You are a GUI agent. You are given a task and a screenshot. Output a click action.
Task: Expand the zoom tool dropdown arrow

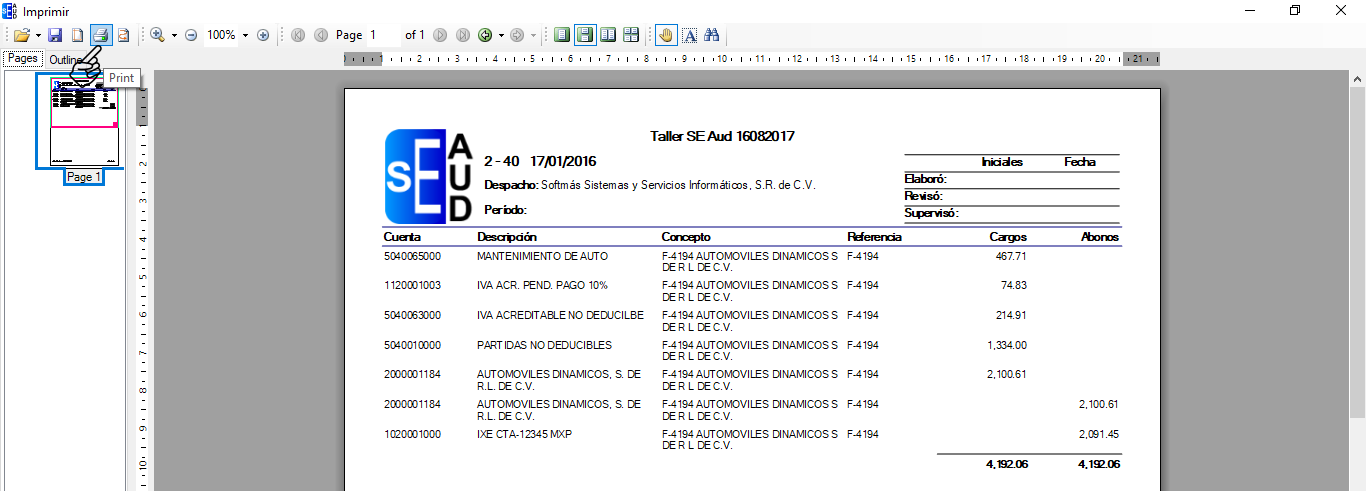click(x=174, y=35)
